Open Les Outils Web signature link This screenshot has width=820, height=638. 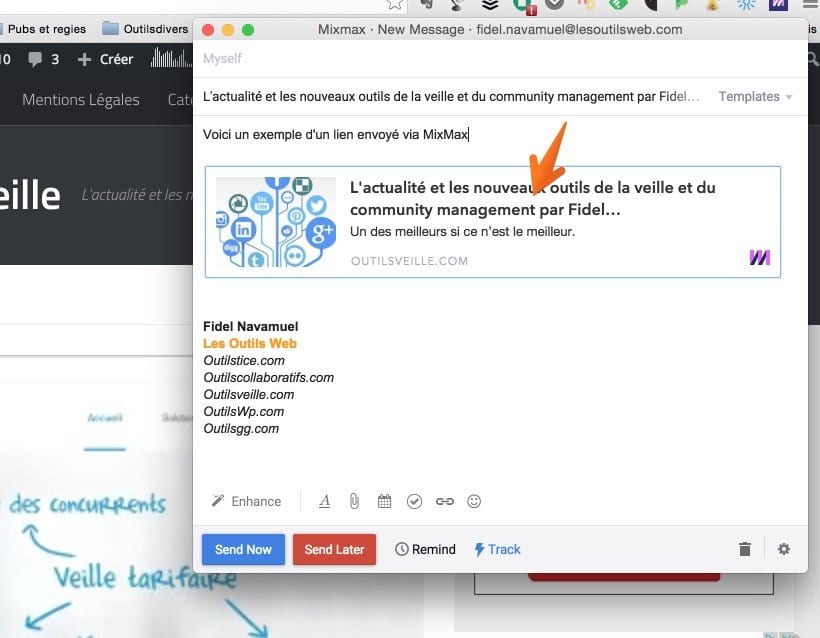(x=250, y=344)
